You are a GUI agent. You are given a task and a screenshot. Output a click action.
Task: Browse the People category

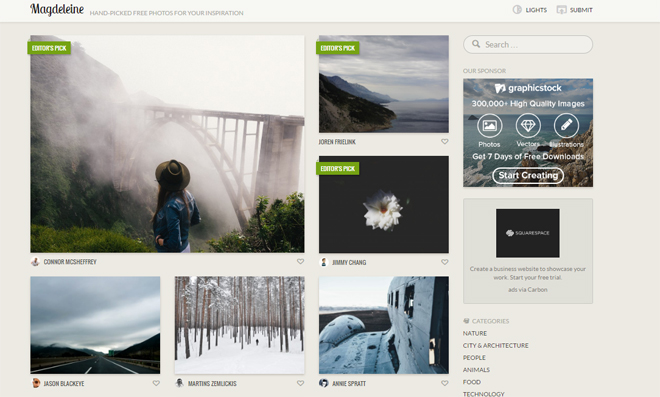click(474, 357)
